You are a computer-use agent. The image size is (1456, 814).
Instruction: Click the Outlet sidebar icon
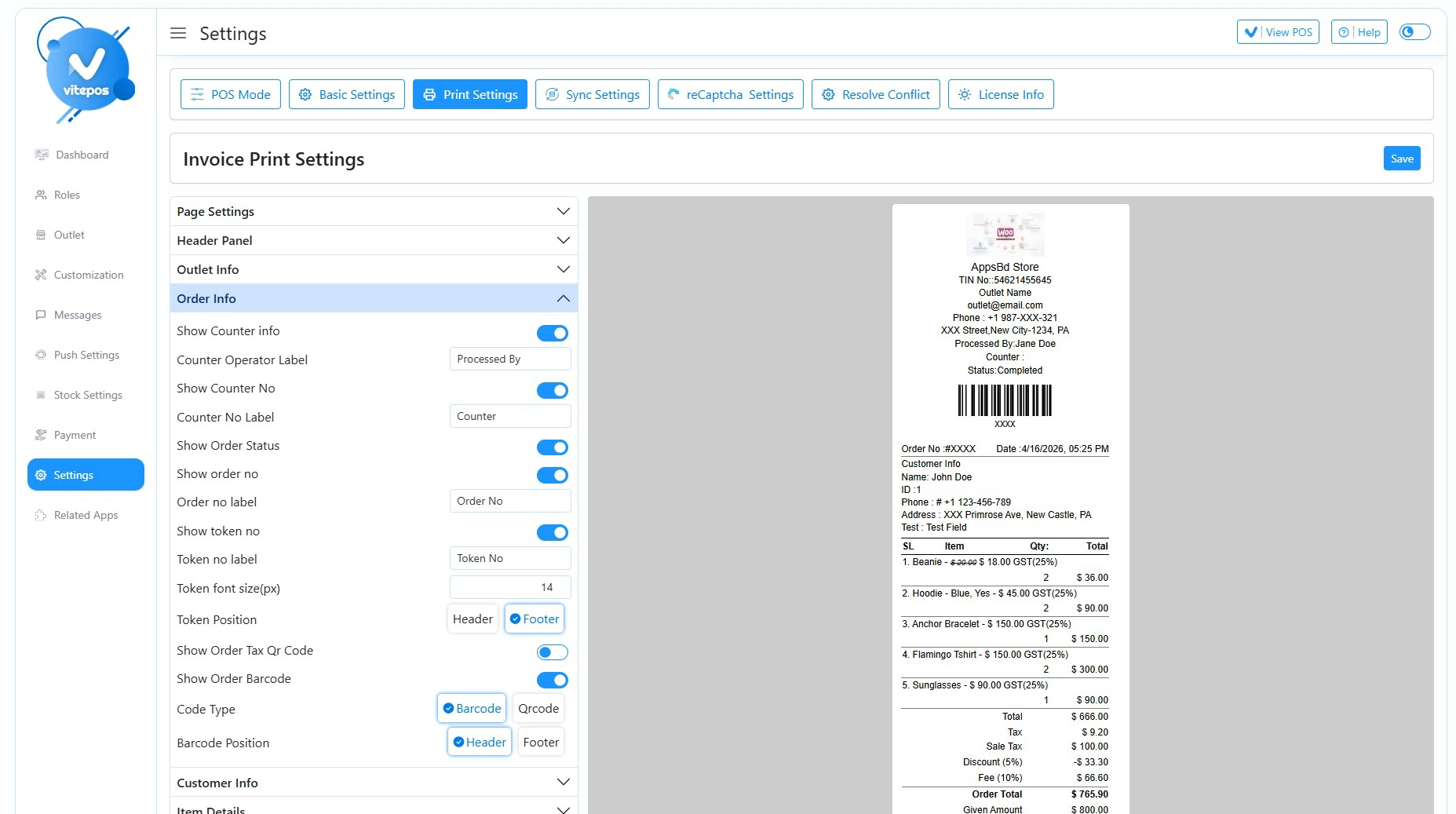coord(41,235)
